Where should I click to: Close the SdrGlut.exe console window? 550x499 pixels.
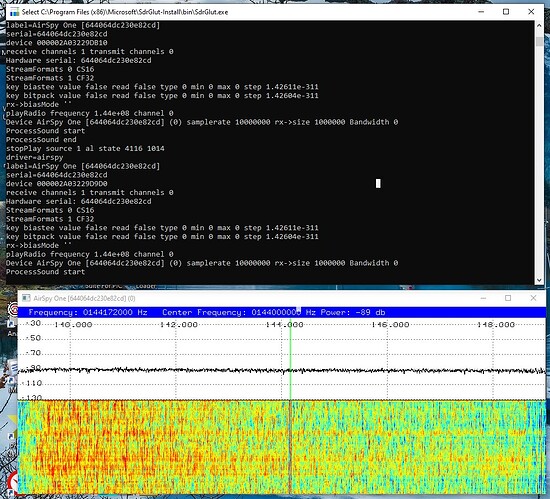(x=531, y=12)
